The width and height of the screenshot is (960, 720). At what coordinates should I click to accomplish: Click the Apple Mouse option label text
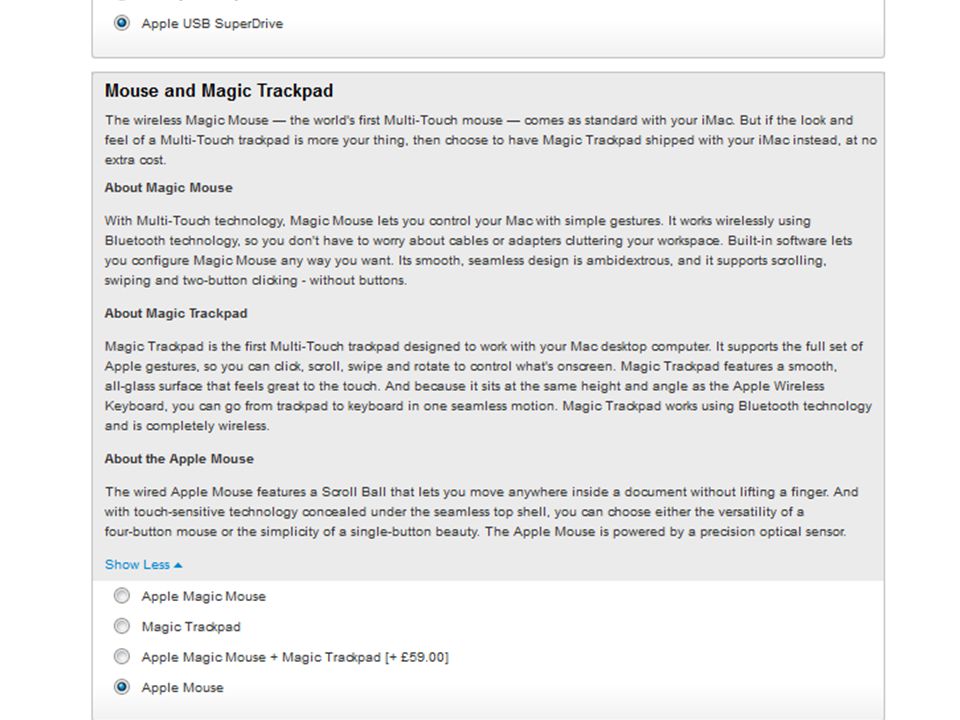pos(182,688)
